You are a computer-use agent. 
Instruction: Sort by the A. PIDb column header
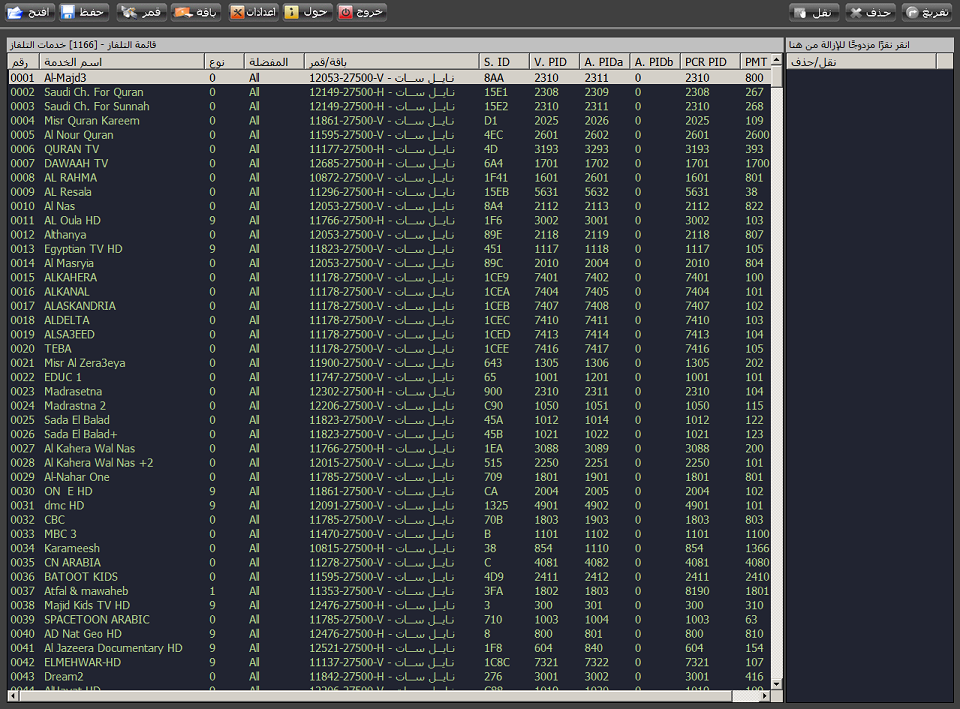pos(654,62)
